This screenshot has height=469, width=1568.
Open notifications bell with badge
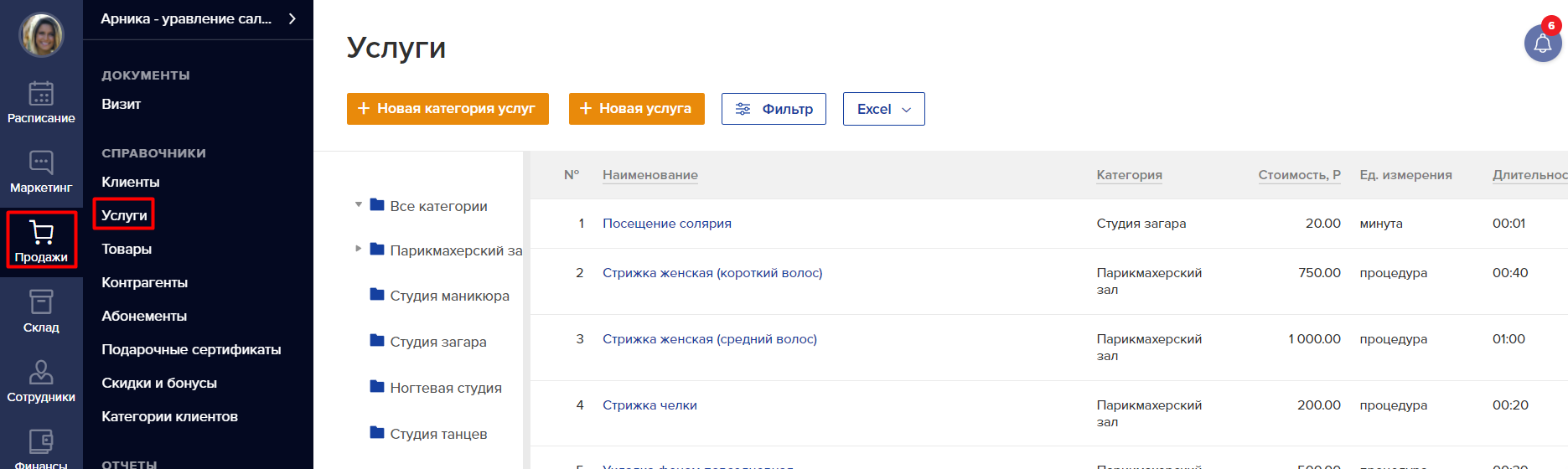(1543, 43)
